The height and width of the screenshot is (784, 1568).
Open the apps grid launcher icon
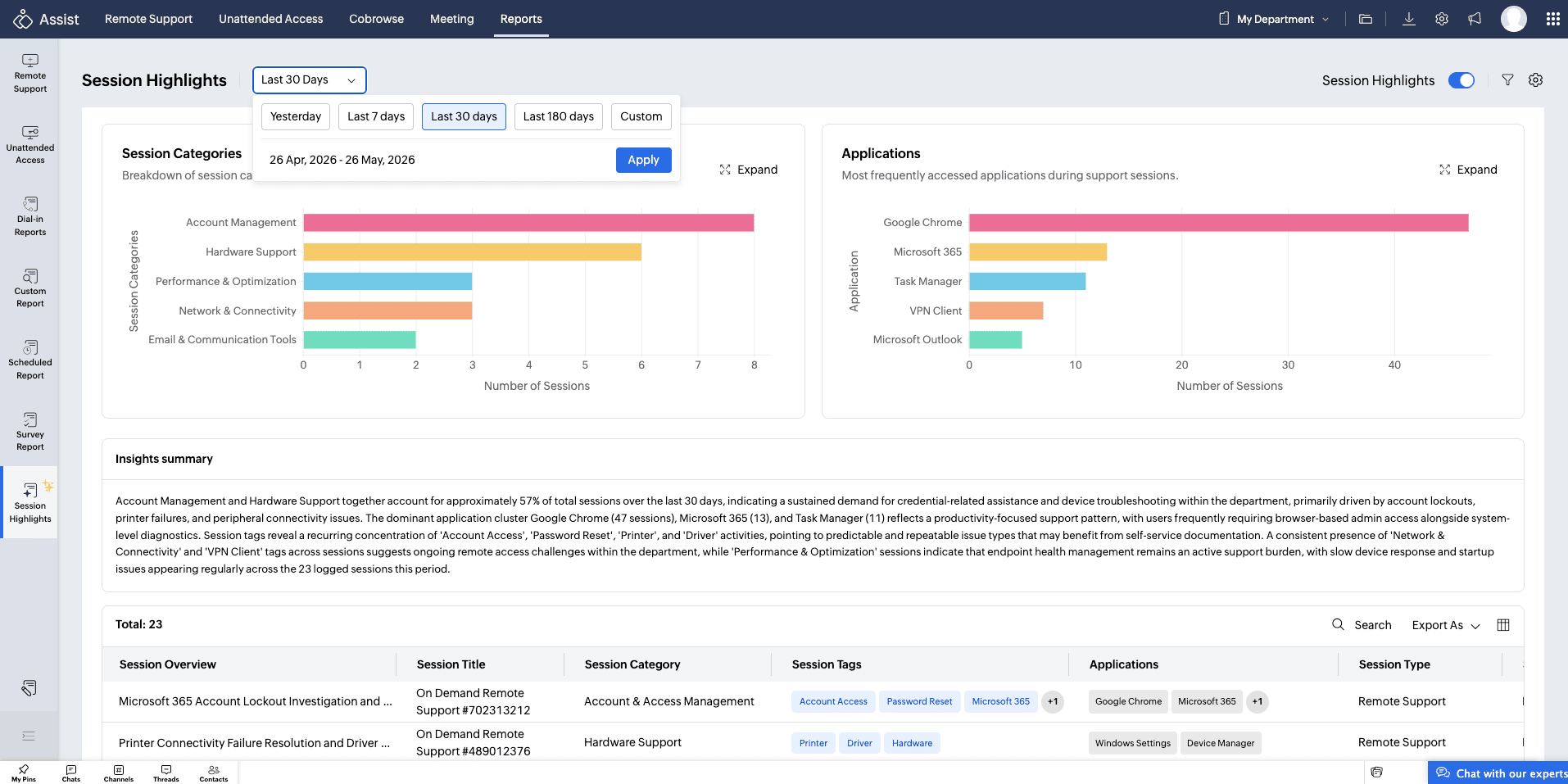[x=1552, y=19]
